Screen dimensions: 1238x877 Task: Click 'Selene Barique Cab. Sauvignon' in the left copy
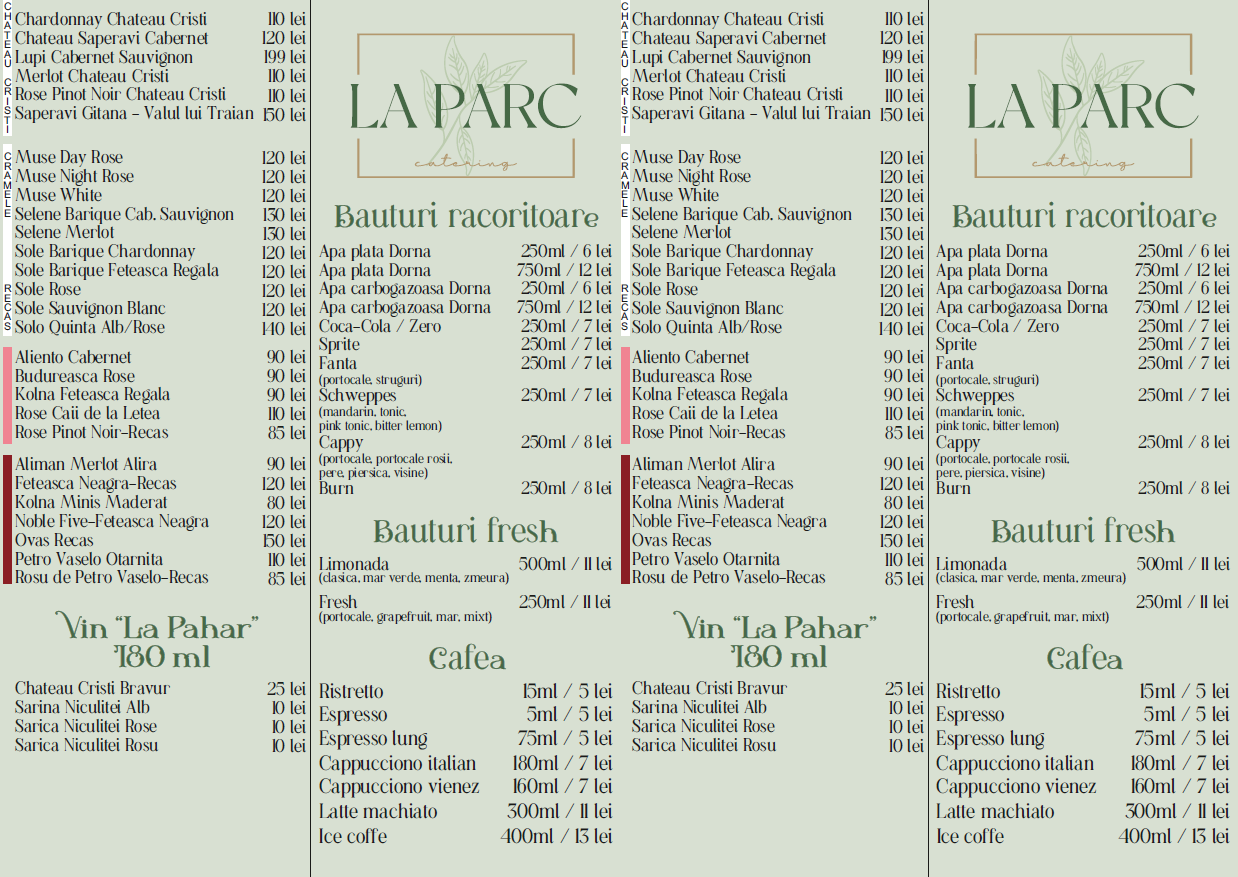124,214
